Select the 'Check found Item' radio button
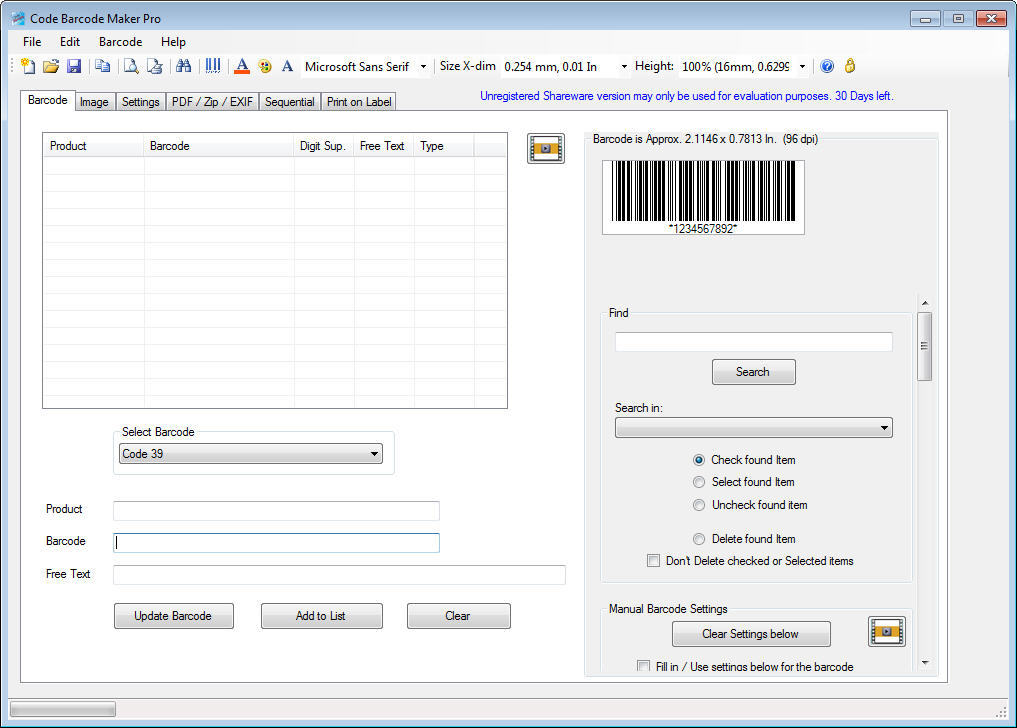Image resolution: width=1017 pixels, height=728 pixels. point(699,460)
